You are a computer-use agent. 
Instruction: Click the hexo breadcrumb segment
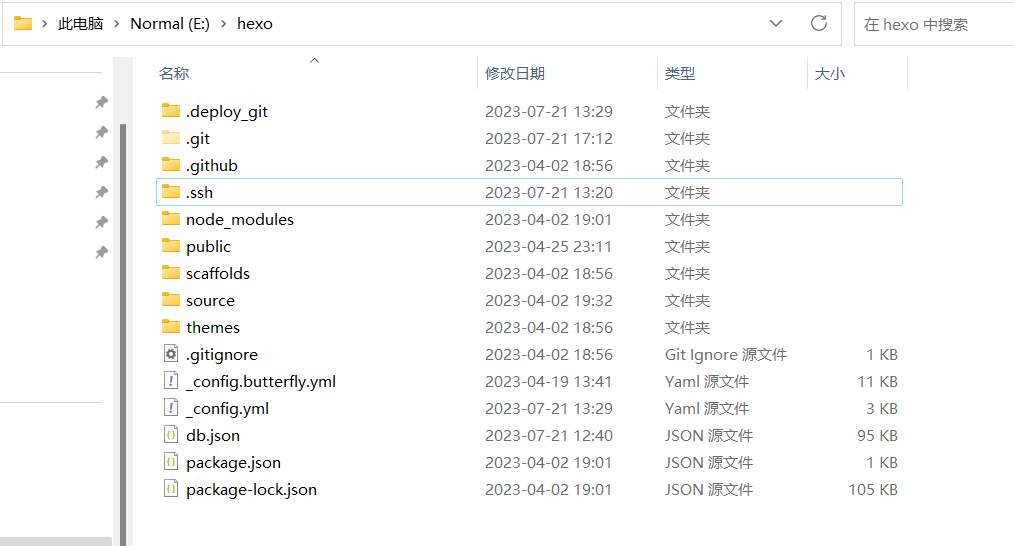254,23
